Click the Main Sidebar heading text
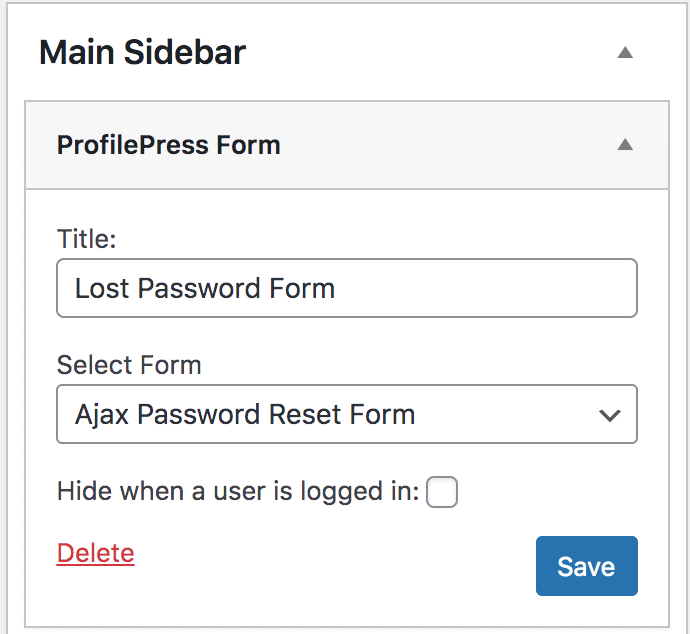The height and width of the screenshot is (634, 690). [x=142, y=53]
